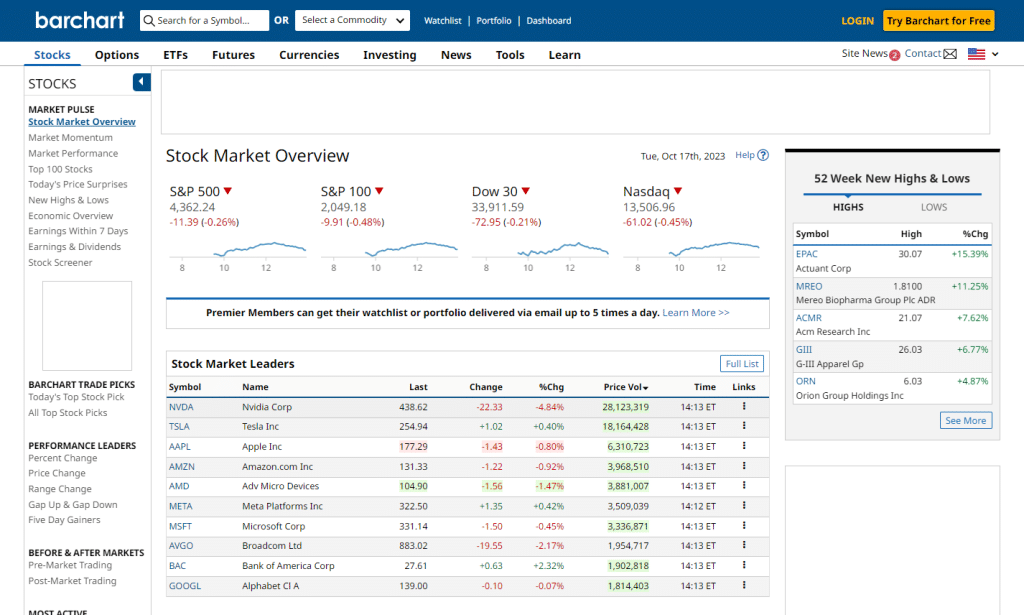The width and height of the screenshot is (1024, 615).
Task: Click the search magnifier icon
Action: tap(148, 20)
